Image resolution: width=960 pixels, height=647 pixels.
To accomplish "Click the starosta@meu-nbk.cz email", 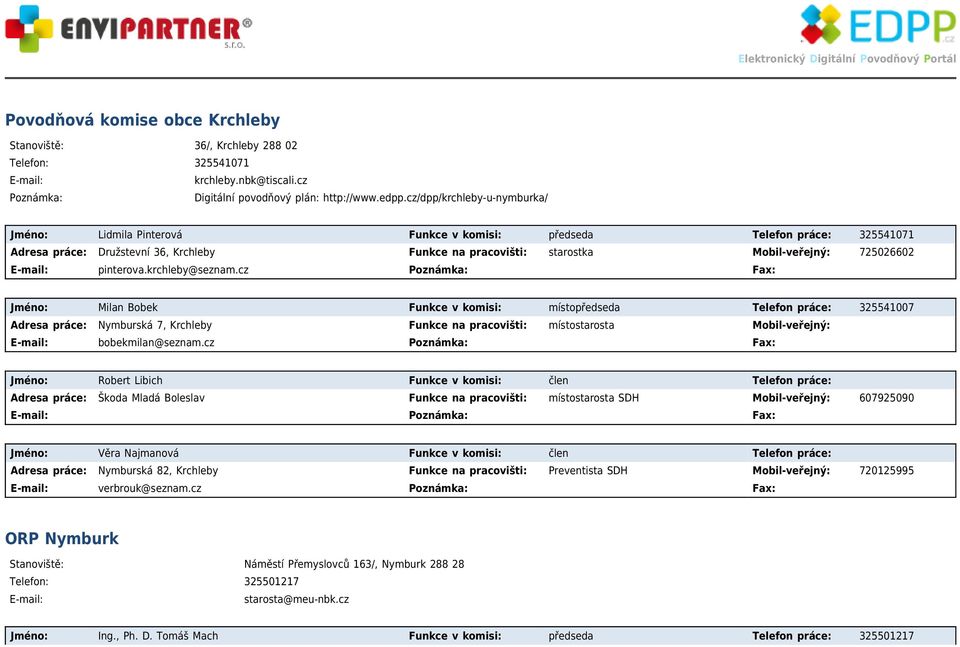I will [x=296, y=599].
